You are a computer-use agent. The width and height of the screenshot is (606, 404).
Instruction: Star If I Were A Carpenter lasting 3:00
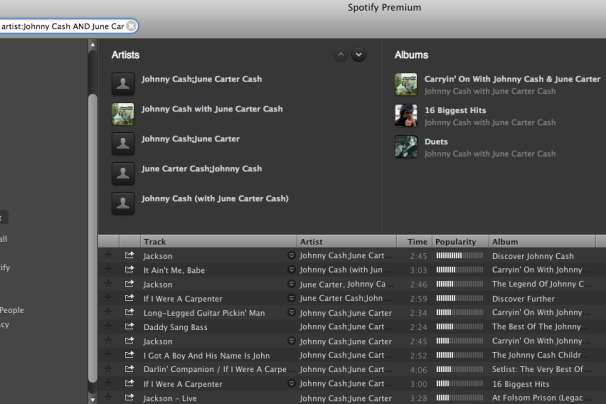coord(109,384)
